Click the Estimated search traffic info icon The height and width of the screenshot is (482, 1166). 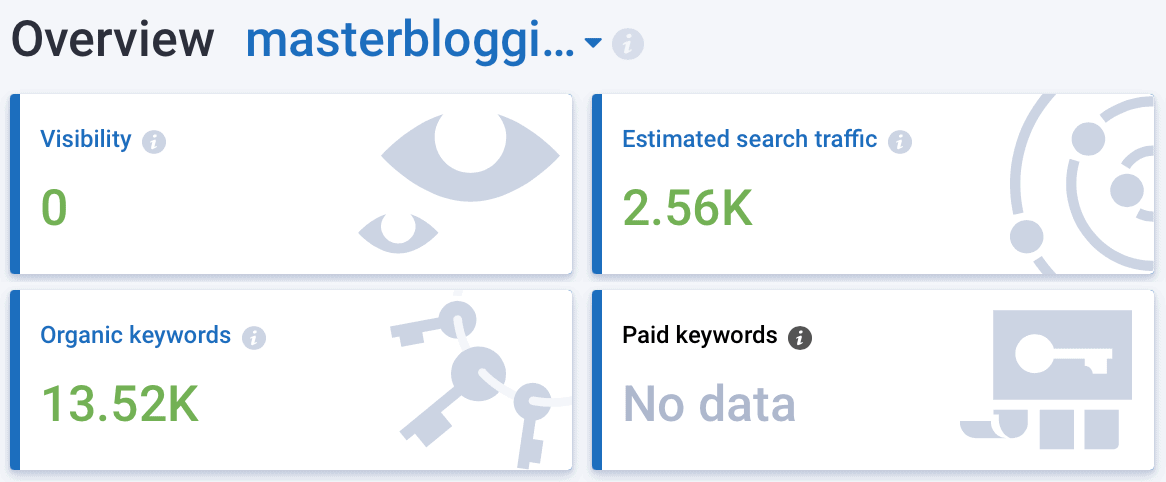[900, 141]
